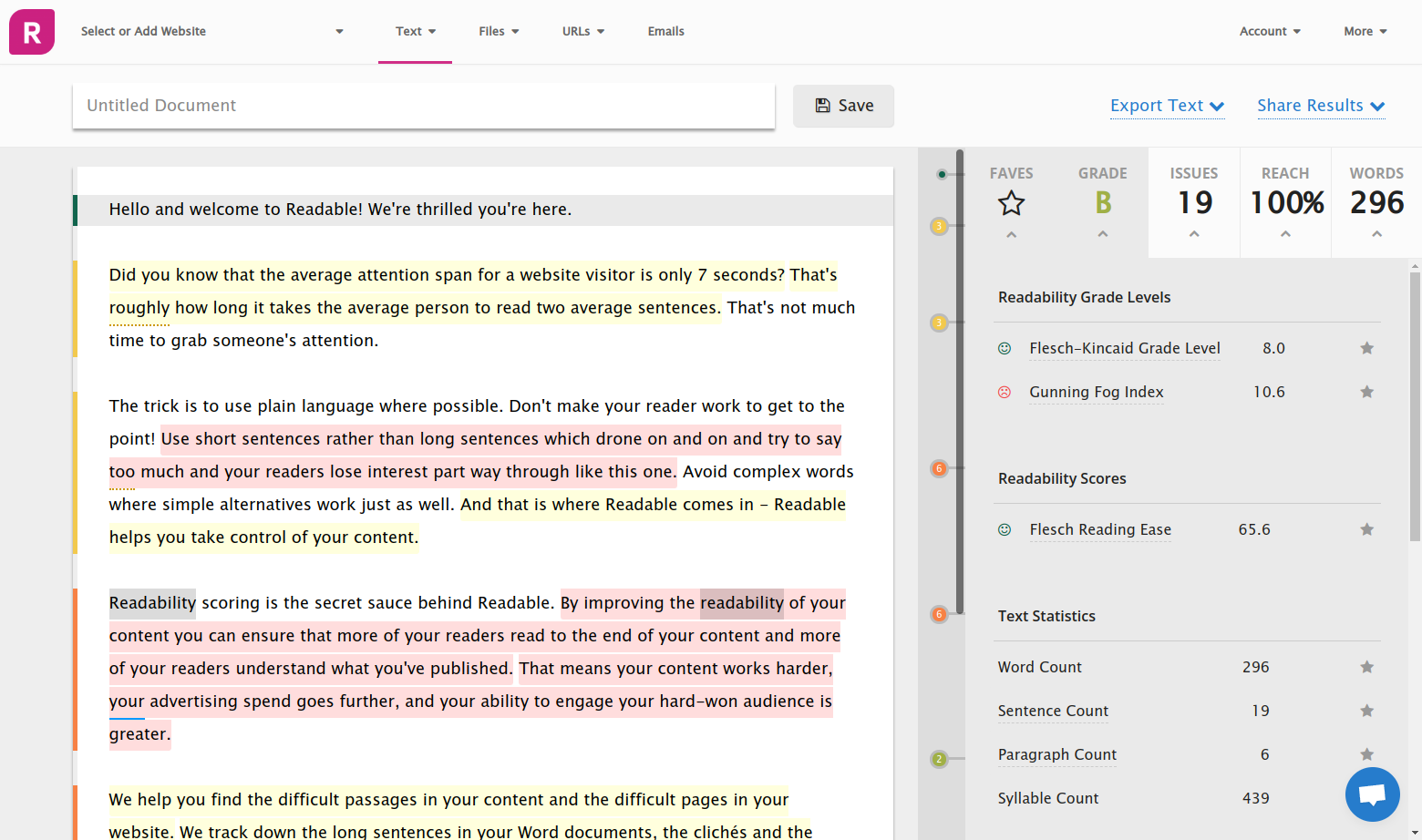Open the URLs dropdown
1422x840 pixels.
click(x=582, y=31)
